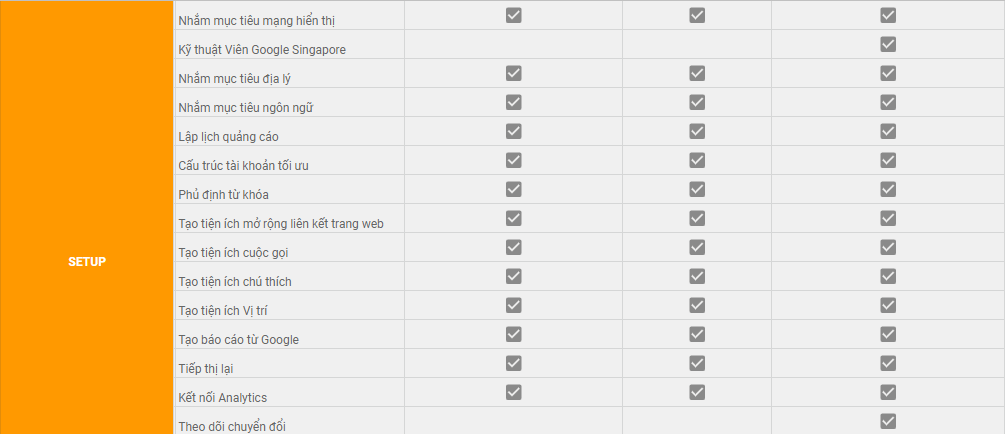Toggle first-column checkbox for Tạo tiện ích cuộc gọi
The image size is (1005, 434).
point(513,247)
